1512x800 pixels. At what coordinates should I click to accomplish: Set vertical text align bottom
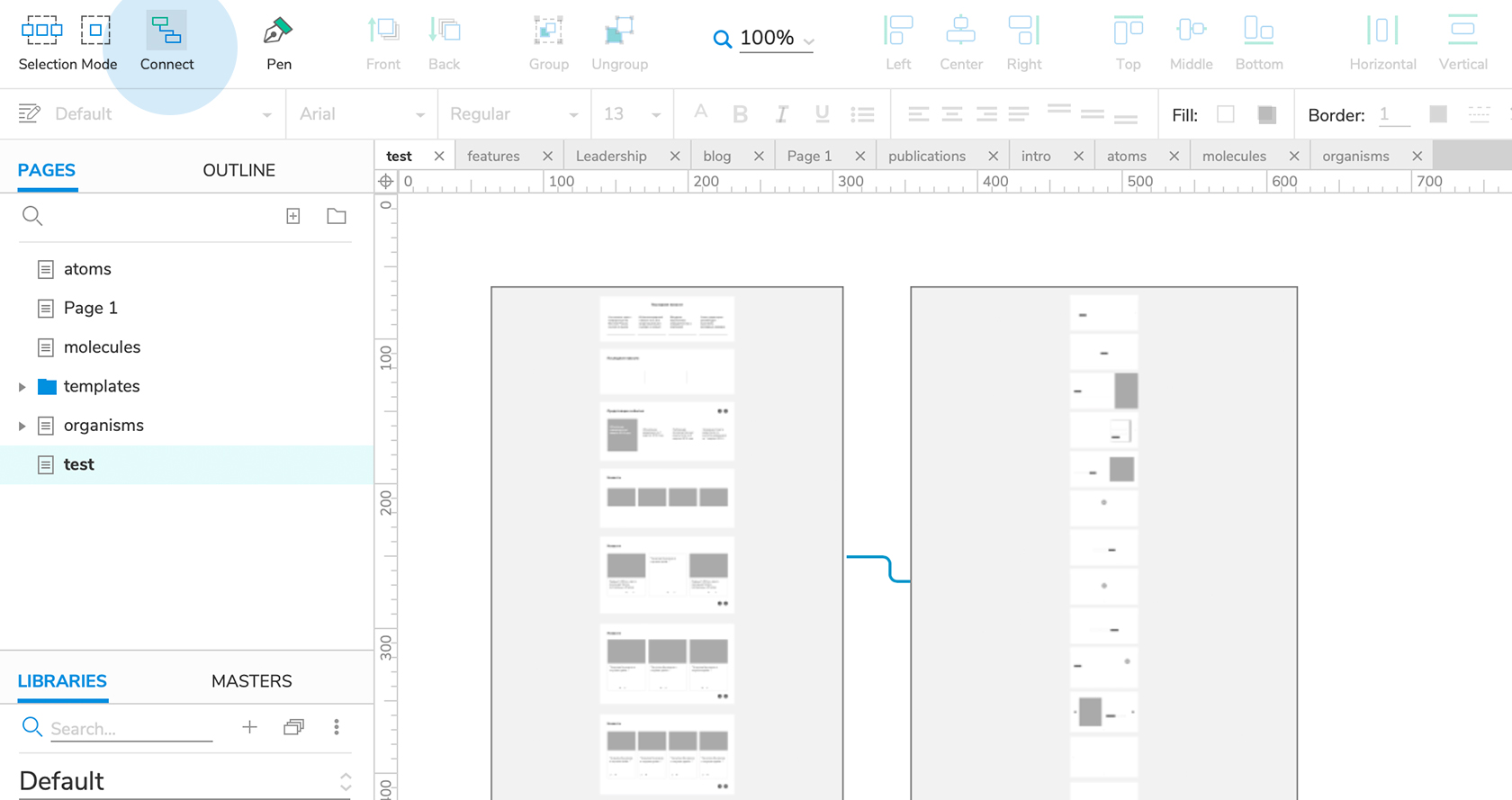[1126, 118]
